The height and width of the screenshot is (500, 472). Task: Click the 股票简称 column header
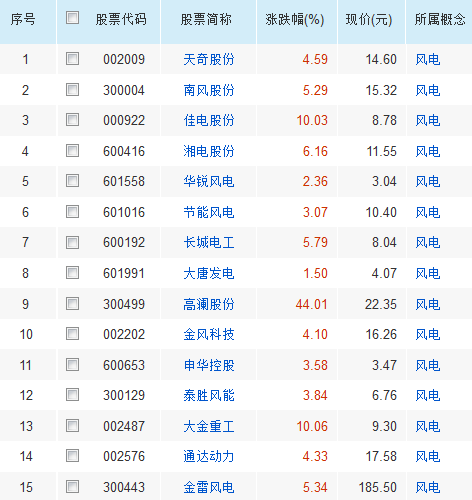[x=206, y=19]
